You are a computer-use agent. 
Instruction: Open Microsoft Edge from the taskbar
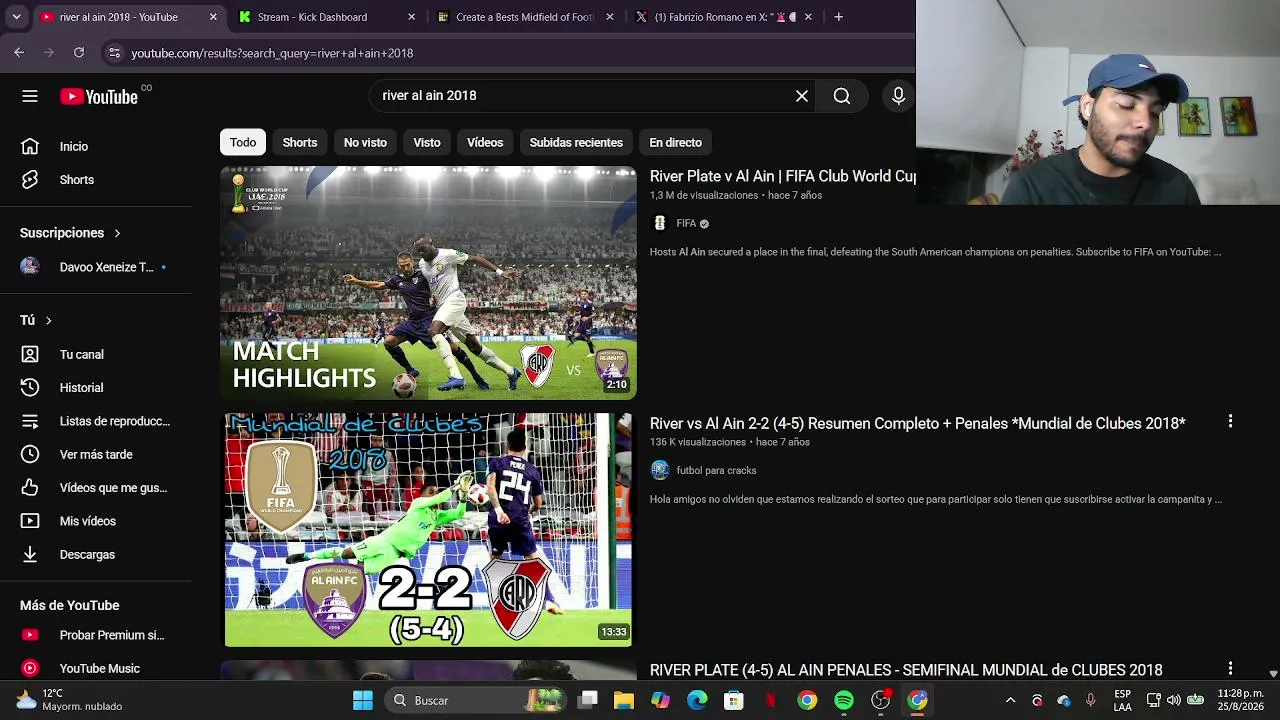[x=697, y=700]
